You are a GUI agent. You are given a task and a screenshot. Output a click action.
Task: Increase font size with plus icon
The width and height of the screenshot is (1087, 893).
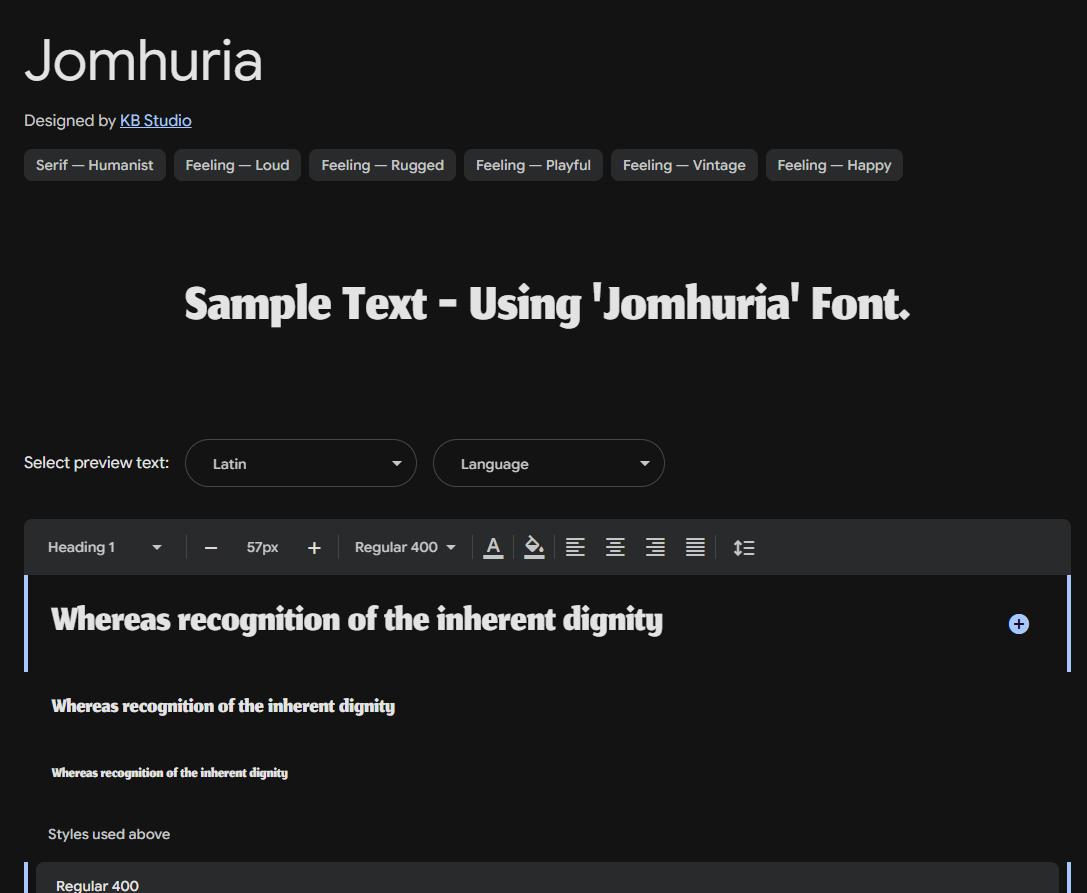pyautogui.click(x=314, y=548)
